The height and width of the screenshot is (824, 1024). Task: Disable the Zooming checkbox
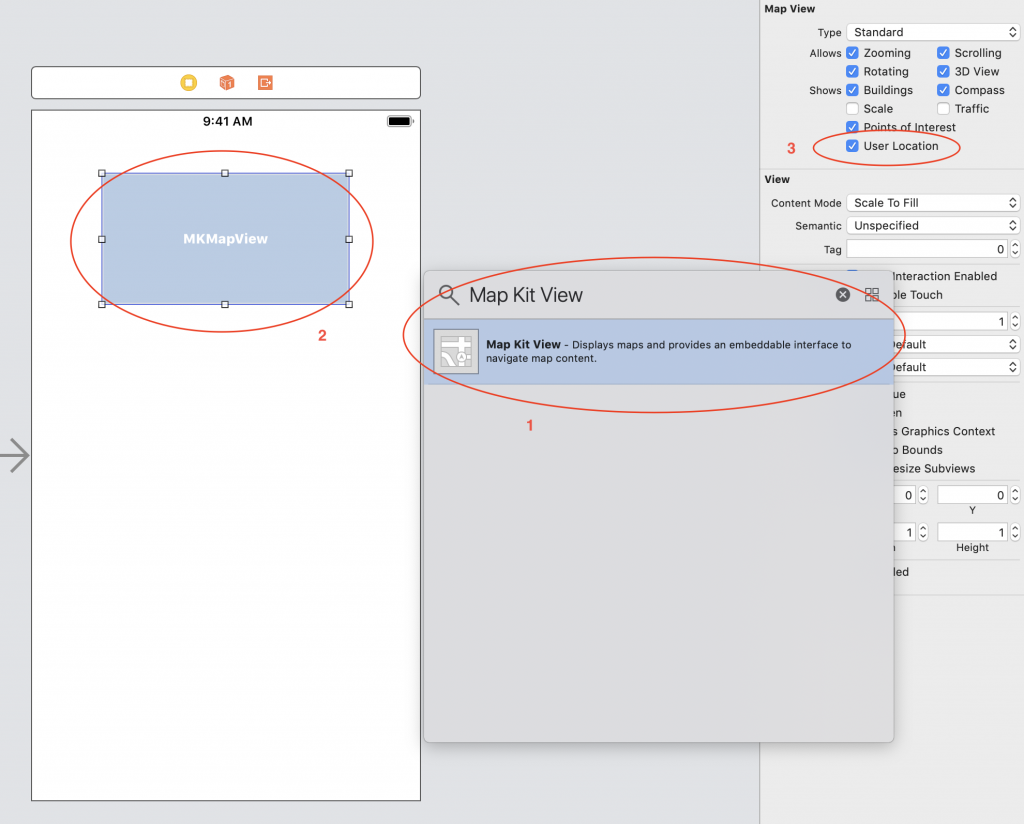click(852, 53)
